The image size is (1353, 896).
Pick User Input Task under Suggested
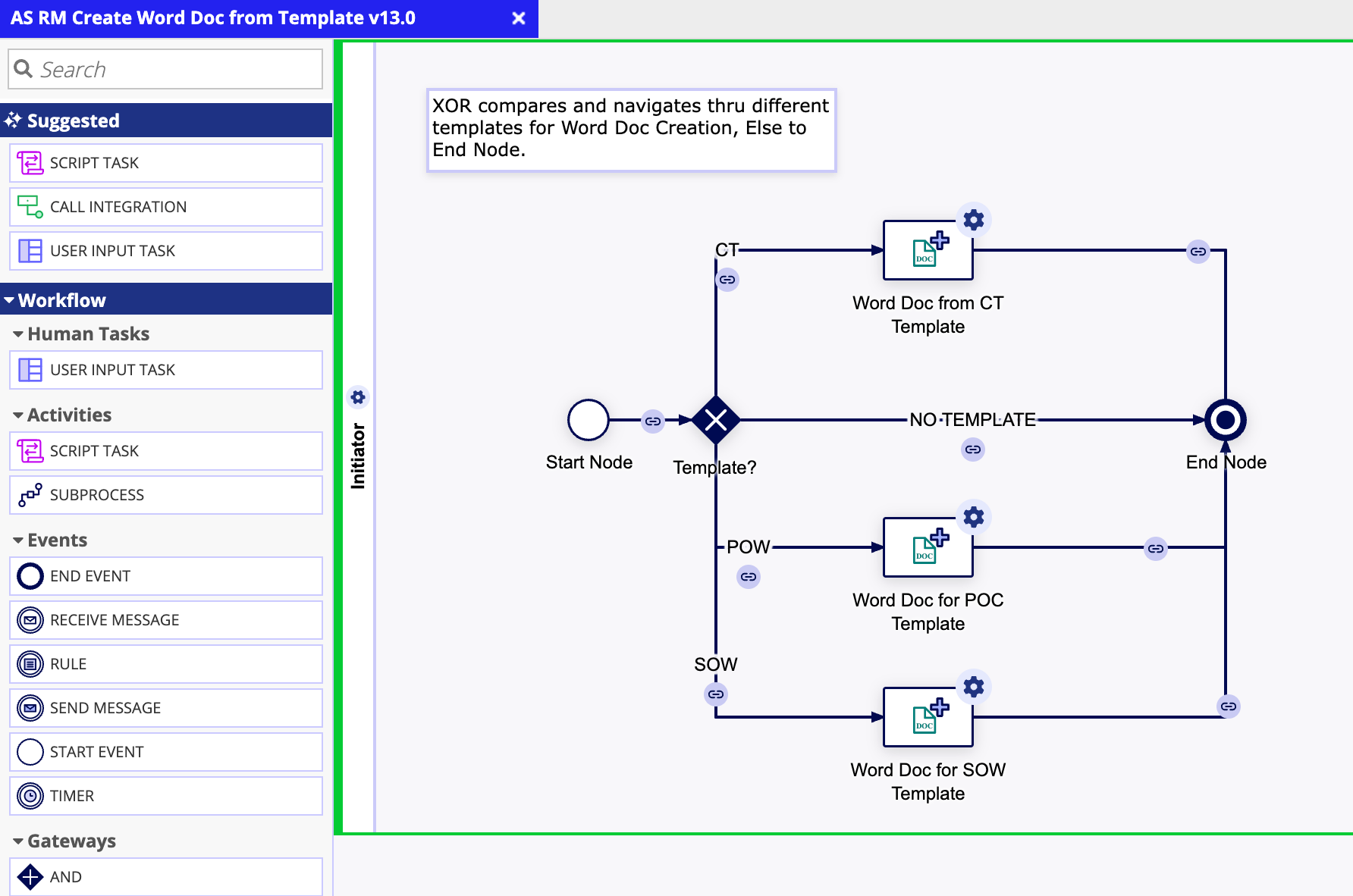click(x=166, y=251)
